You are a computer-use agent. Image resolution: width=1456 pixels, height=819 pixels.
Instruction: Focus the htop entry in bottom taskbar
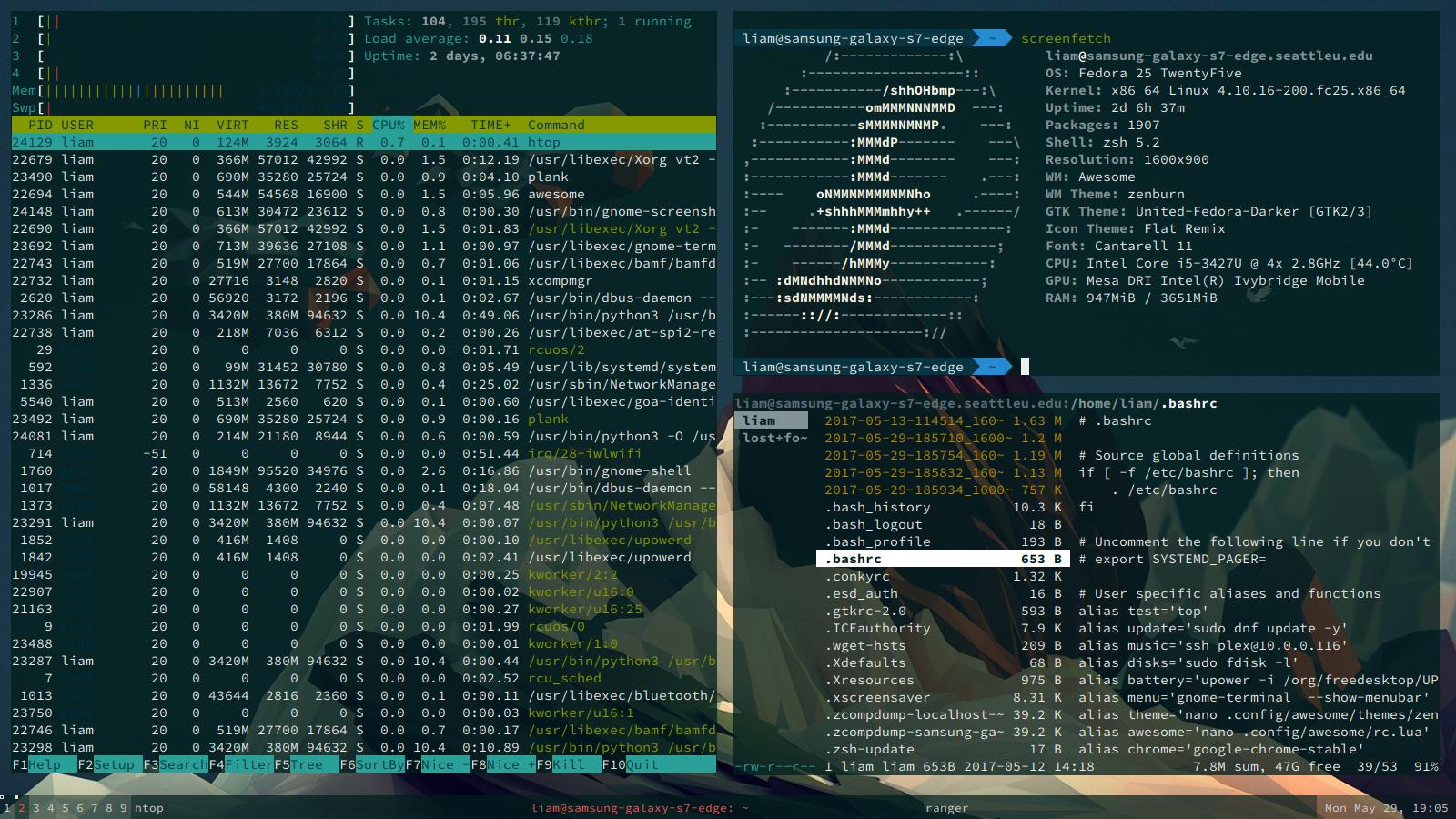point(149,807)
